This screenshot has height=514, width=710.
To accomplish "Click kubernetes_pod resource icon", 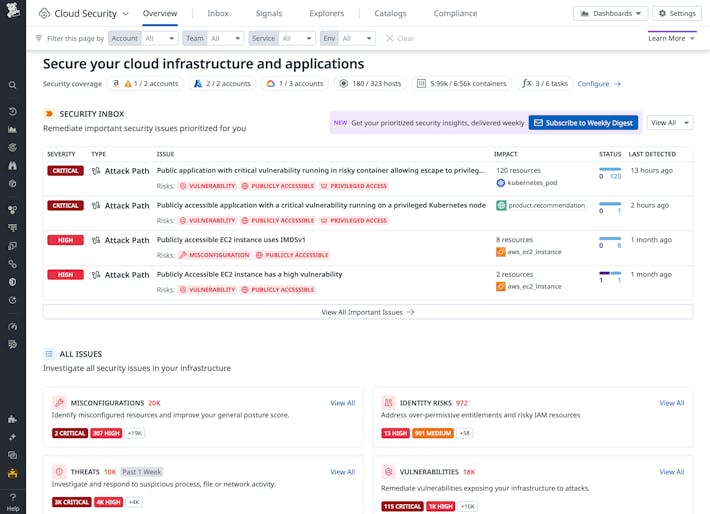I will pyautogui.click(x=501, y=183).
